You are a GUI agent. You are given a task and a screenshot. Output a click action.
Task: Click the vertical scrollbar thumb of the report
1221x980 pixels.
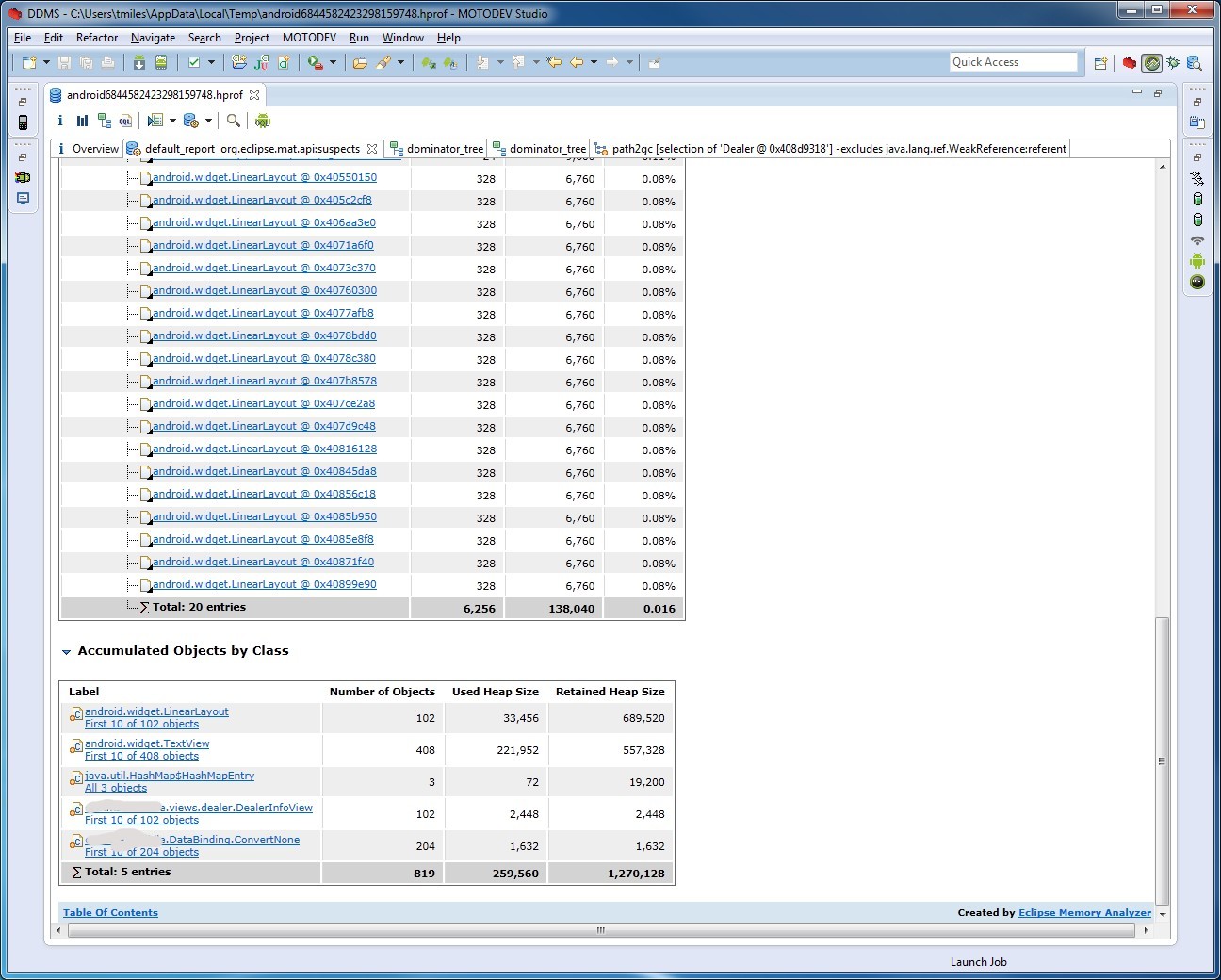click(1162, 760)
